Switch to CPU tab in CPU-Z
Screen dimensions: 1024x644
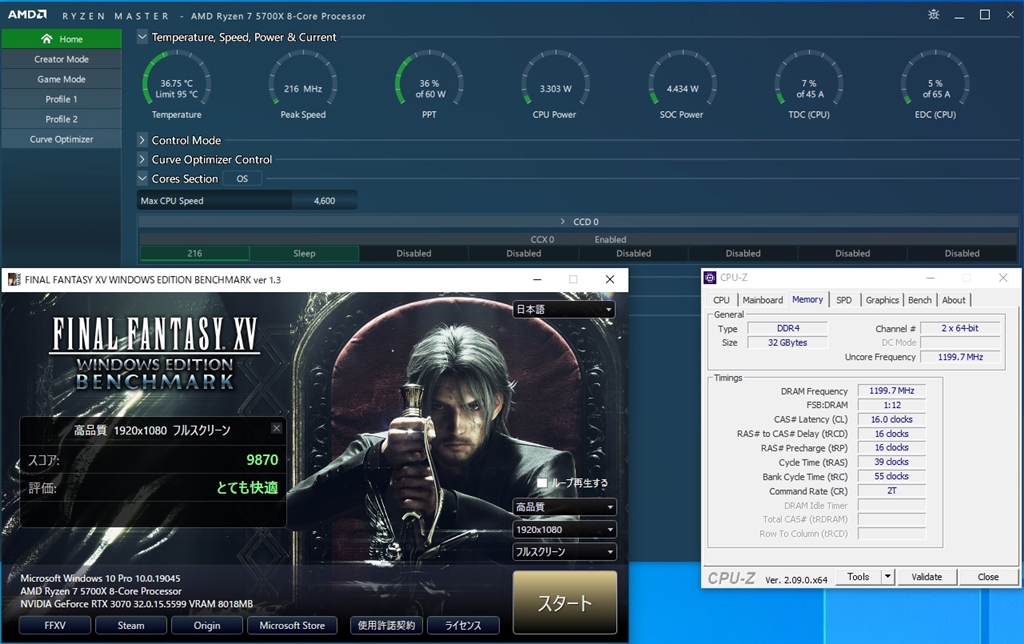coord(722,300)
